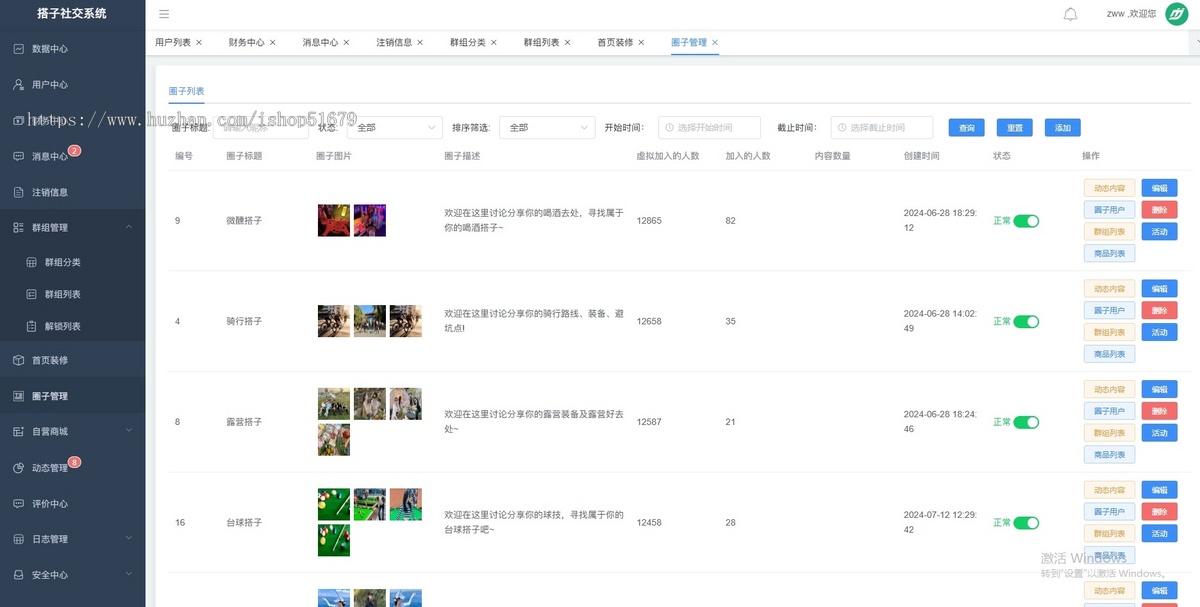Open the 排序筛选 dropdown
This screenshot has width=1200, height=607.
click(x=547, y=128)
